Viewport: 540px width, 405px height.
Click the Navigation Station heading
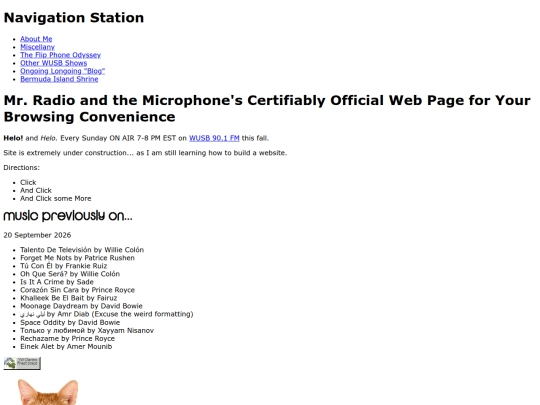(x=74, y=18)
